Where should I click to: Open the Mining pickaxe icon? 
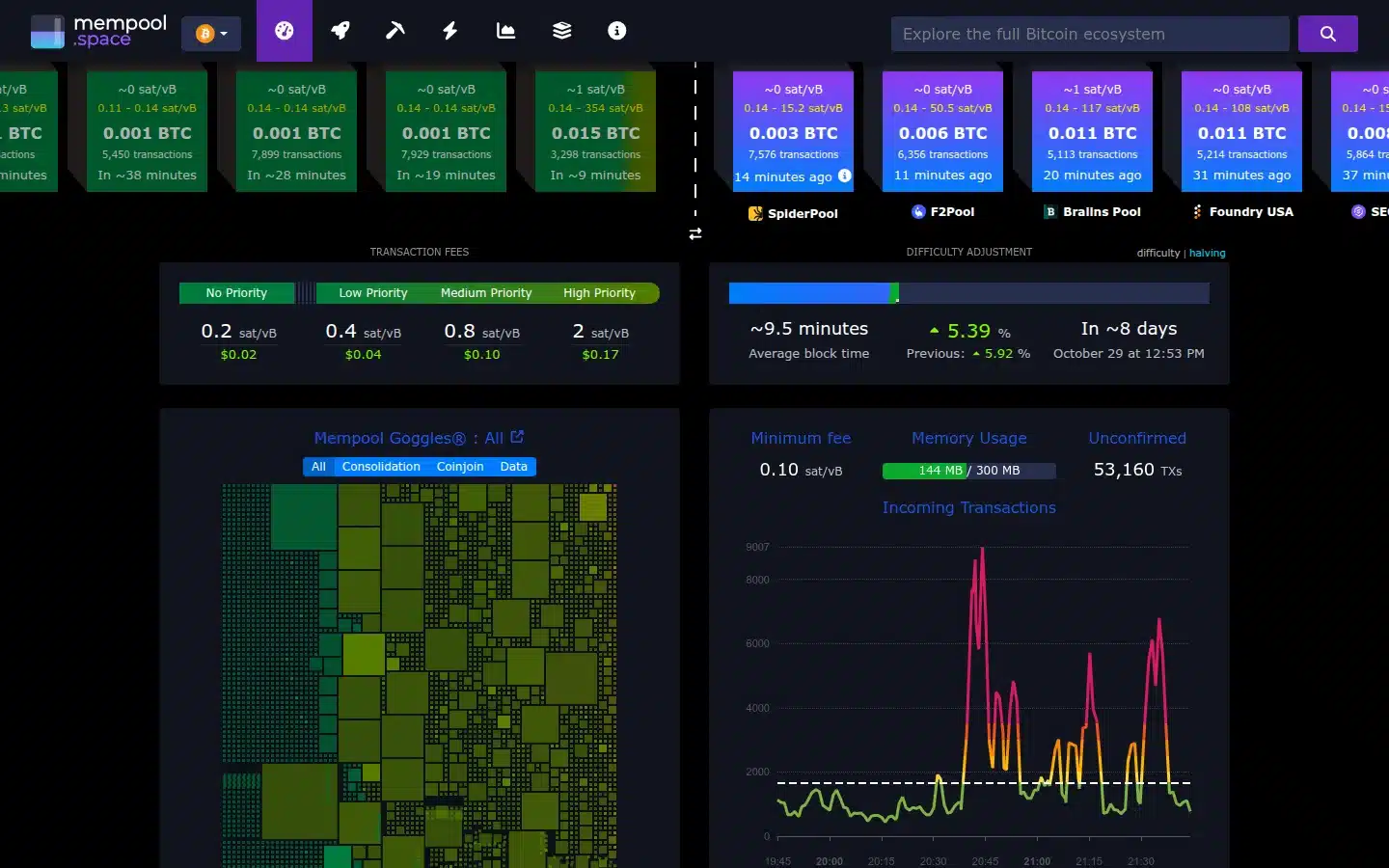(x=395, y=31)
